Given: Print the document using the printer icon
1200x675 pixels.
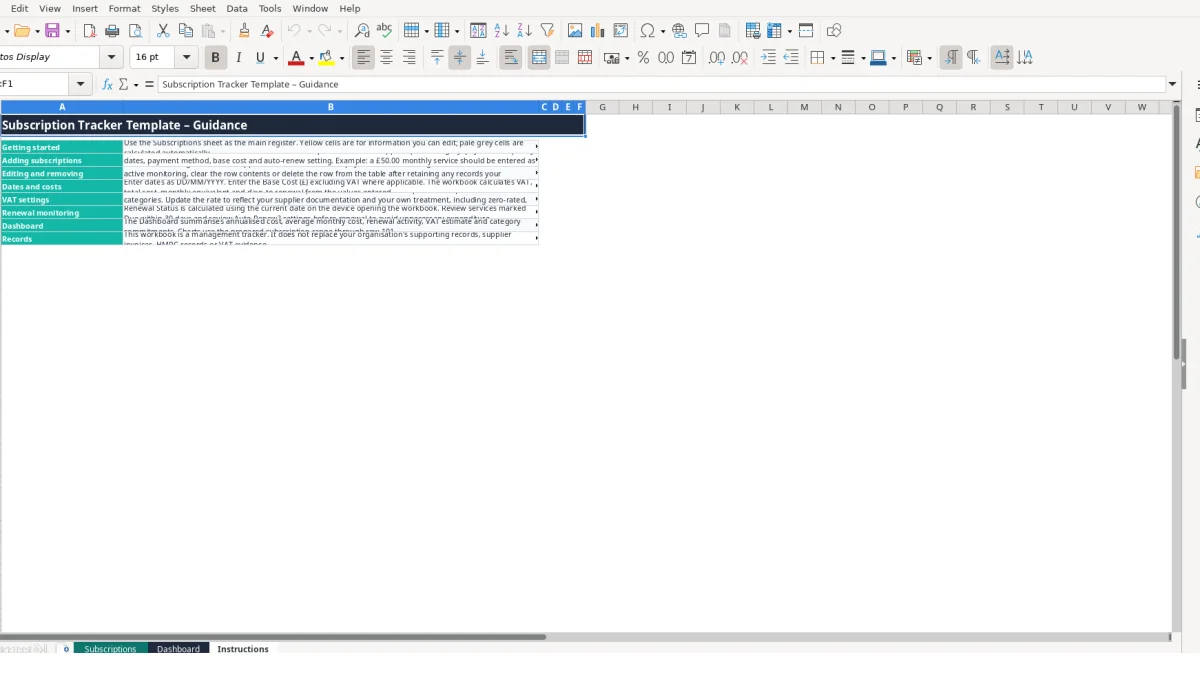Looking at the screenshot, I should pos(112,31).
